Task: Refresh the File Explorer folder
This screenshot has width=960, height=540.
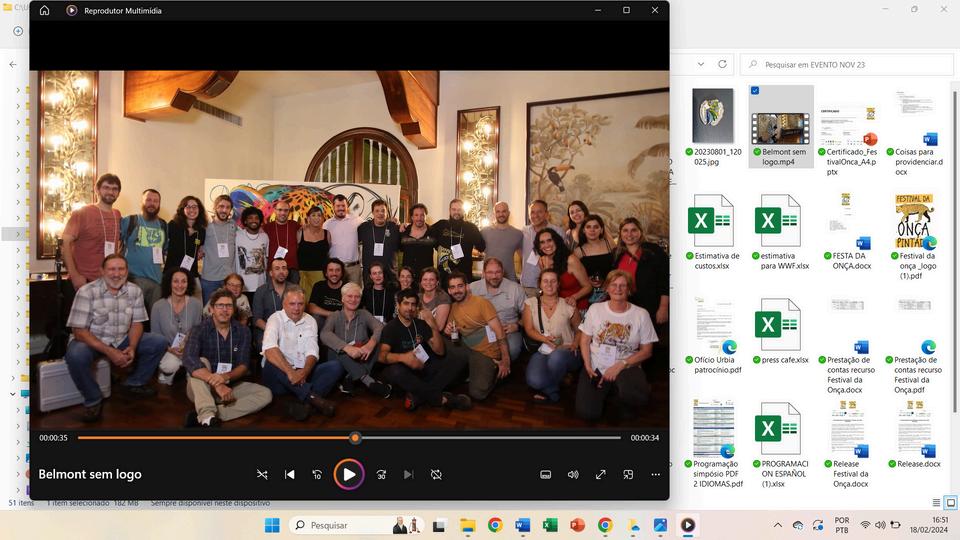Action: pyautogui.click(x=722, y=64)
